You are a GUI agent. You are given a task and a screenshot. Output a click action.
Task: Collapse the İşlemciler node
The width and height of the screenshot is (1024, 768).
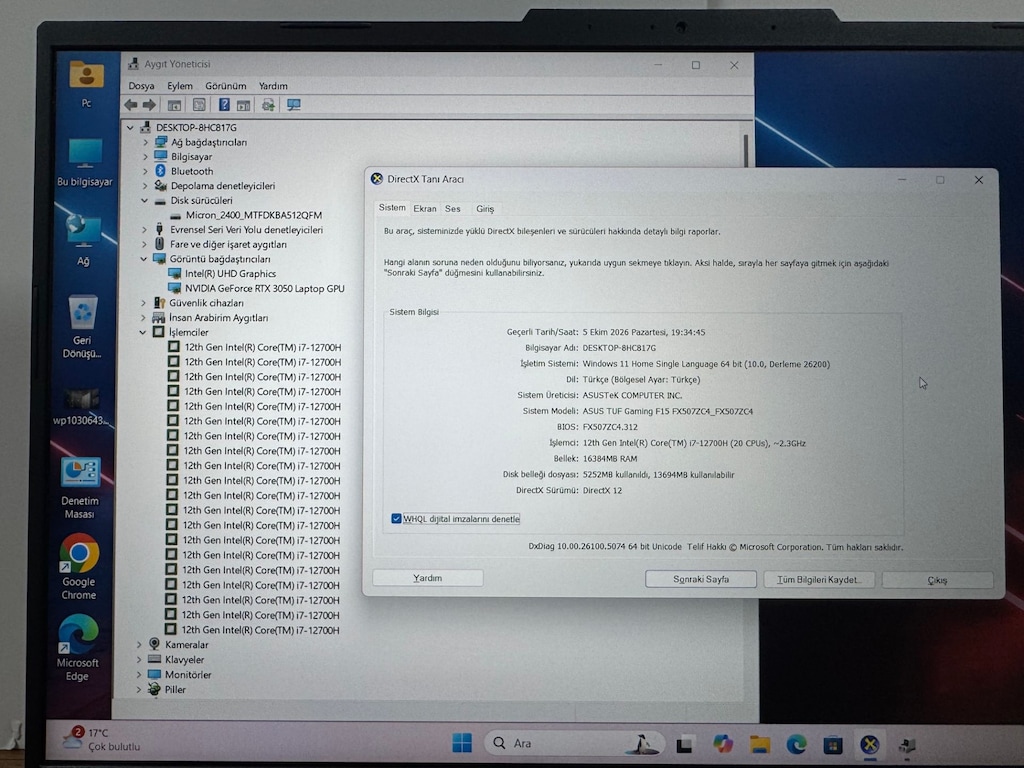[142, 332]
